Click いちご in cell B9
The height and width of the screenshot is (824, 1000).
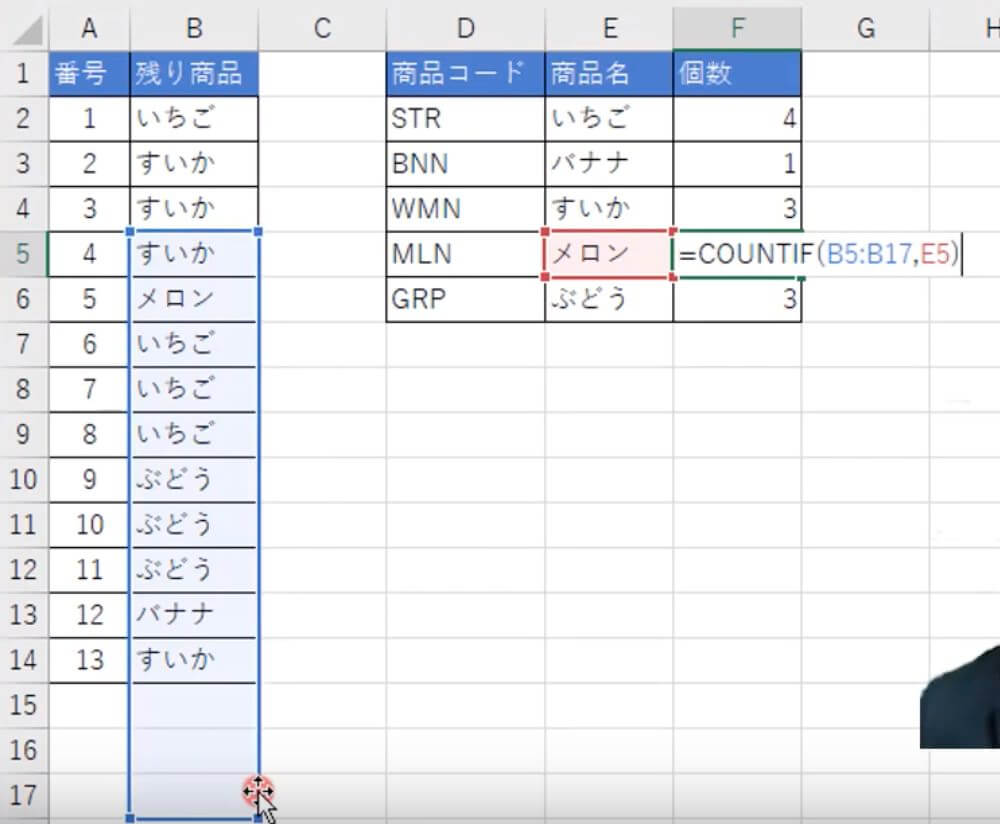tap(194, 434)
